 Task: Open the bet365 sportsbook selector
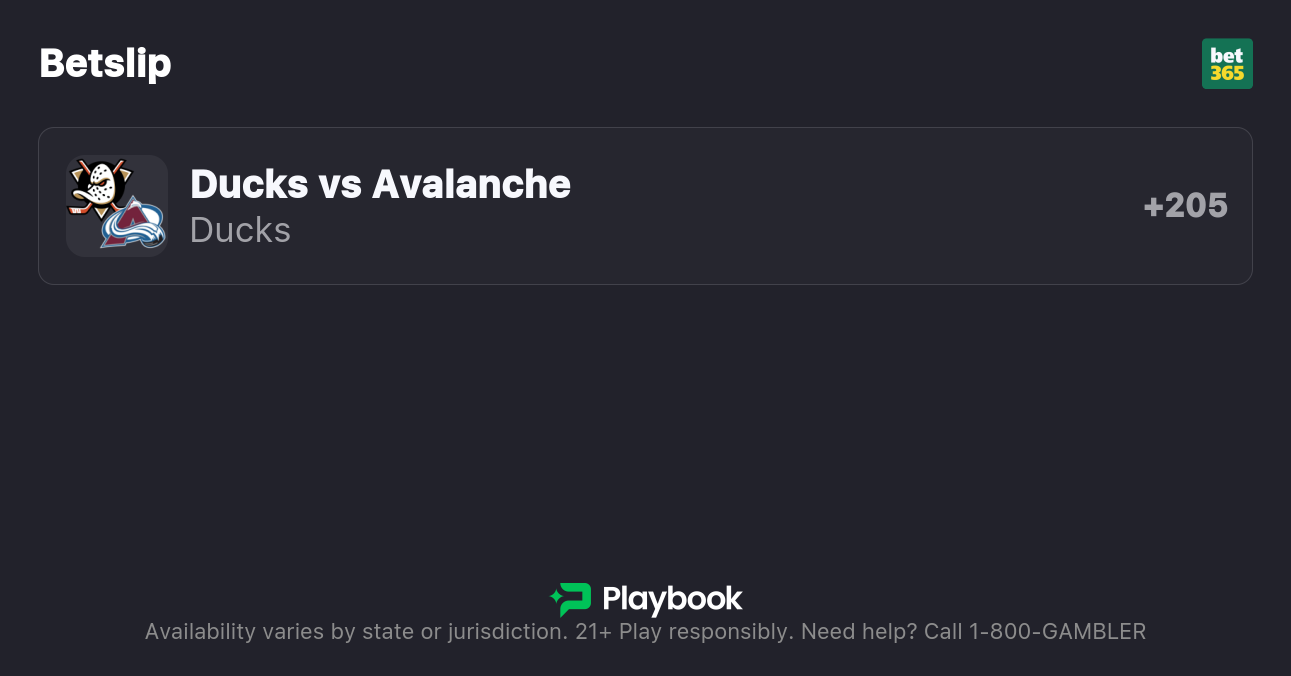(1227, 63)
